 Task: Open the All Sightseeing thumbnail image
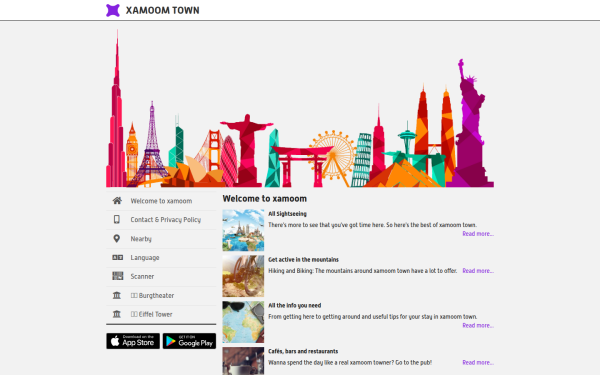[243, 230]
